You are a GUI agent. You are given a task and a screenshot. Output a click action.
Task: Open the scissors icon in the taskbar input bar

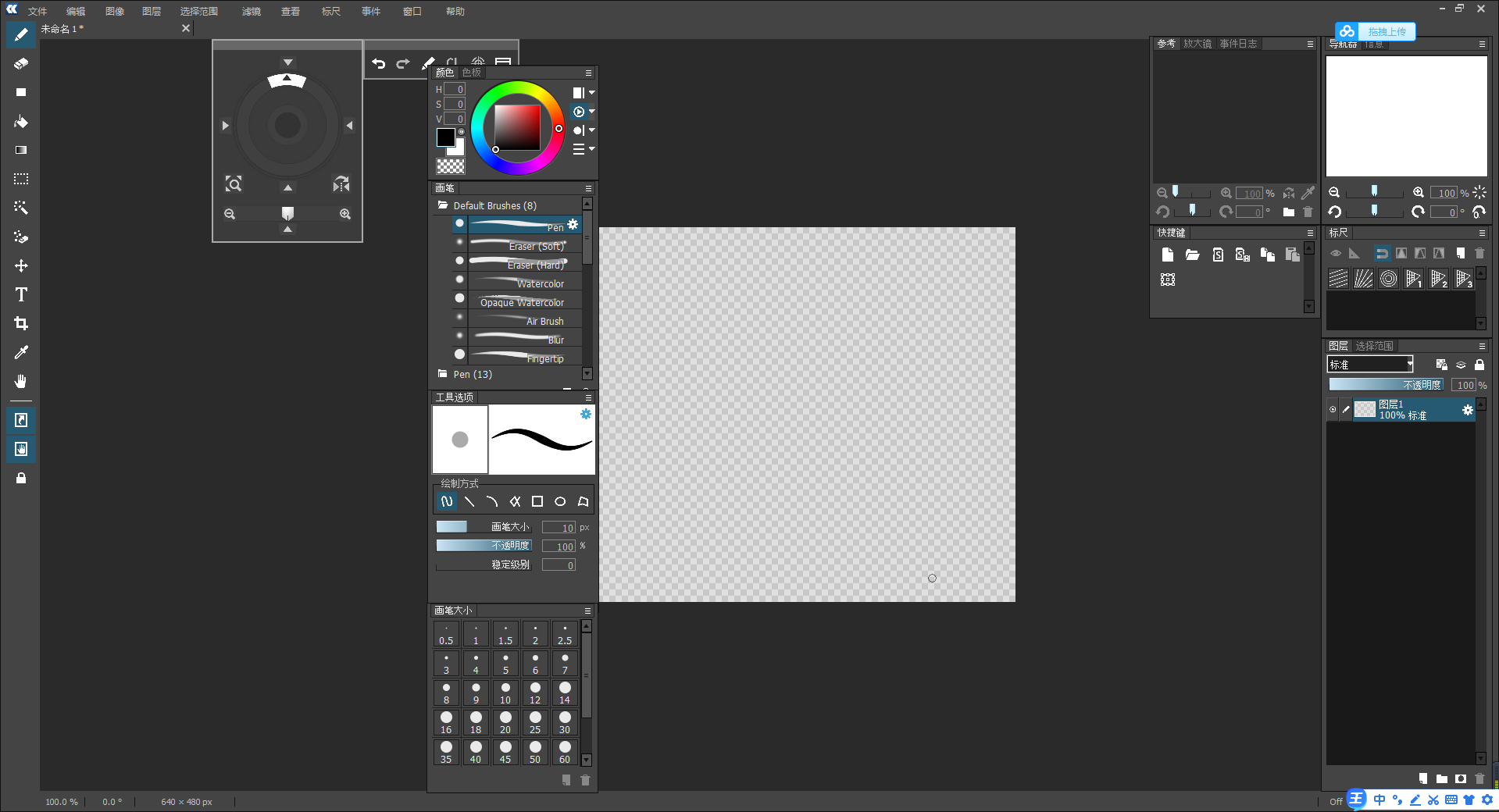pyautogui.click(x=1433, y=800)
